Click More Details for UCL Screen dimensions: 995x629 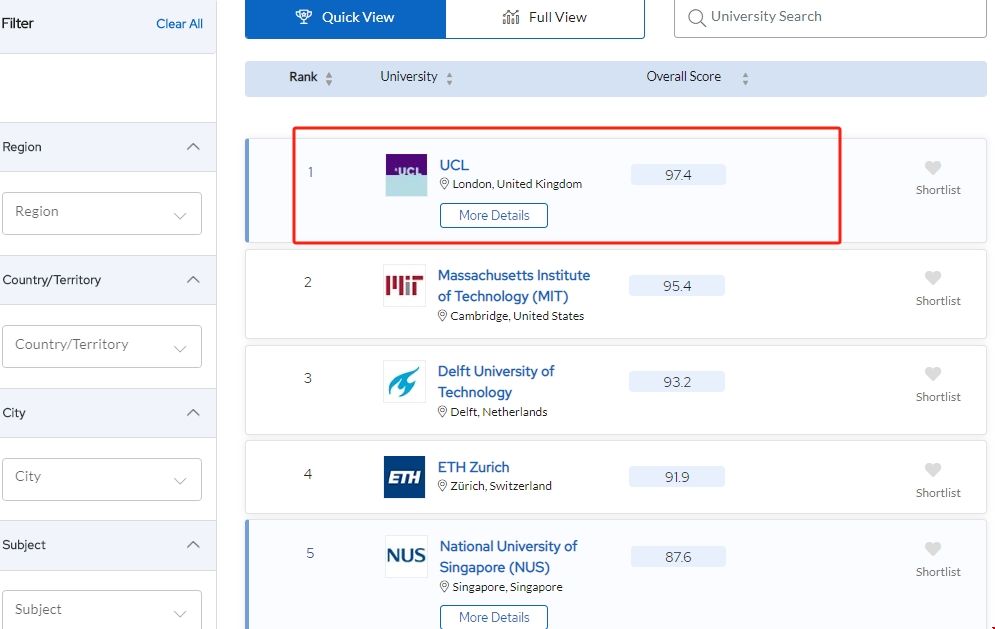tap(493, 215)
